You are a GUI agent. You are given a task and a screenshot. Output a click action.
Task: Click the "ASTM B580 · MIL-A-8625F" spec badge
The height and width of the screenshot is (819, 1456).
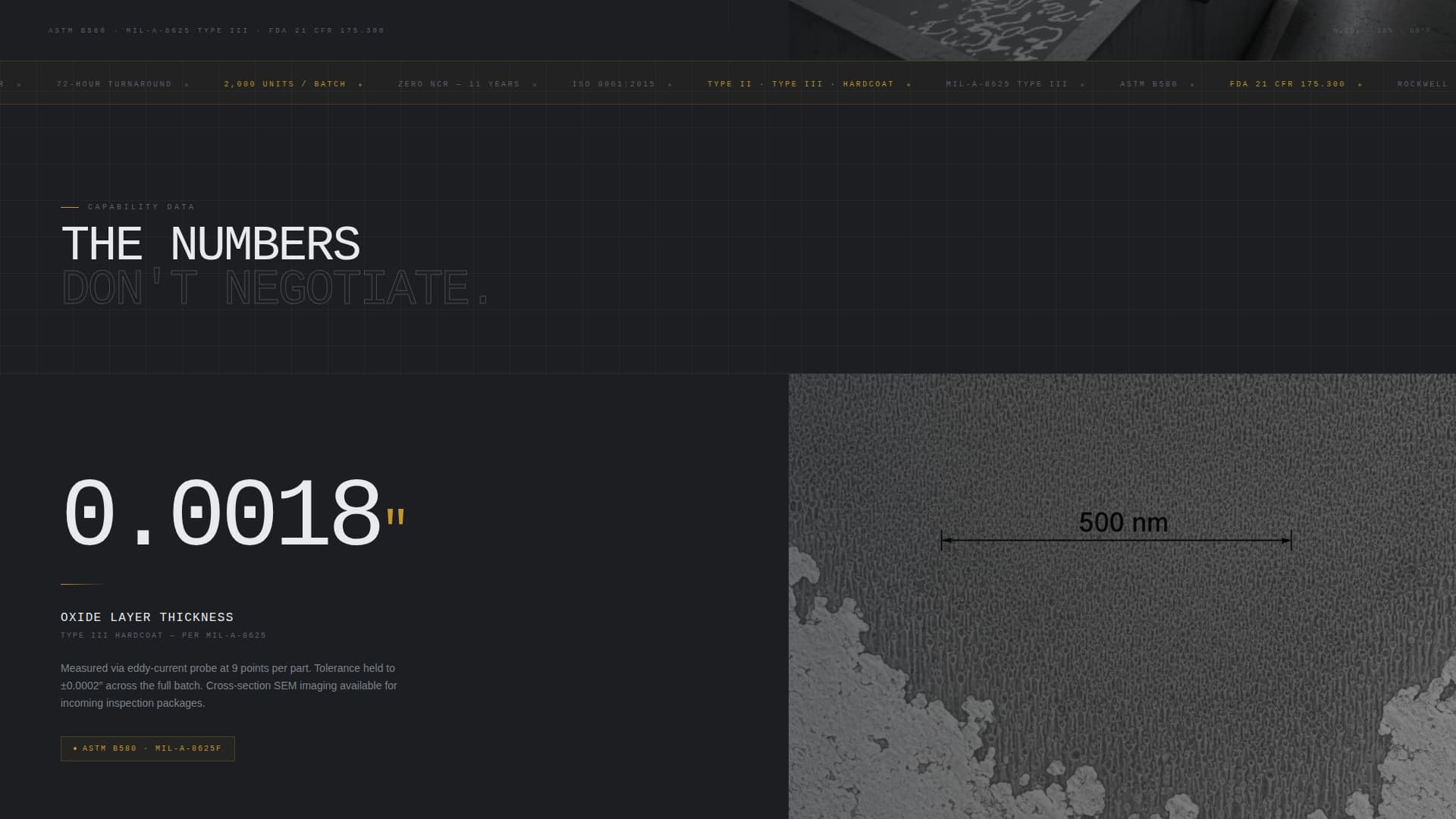click(x=148, y=748)
